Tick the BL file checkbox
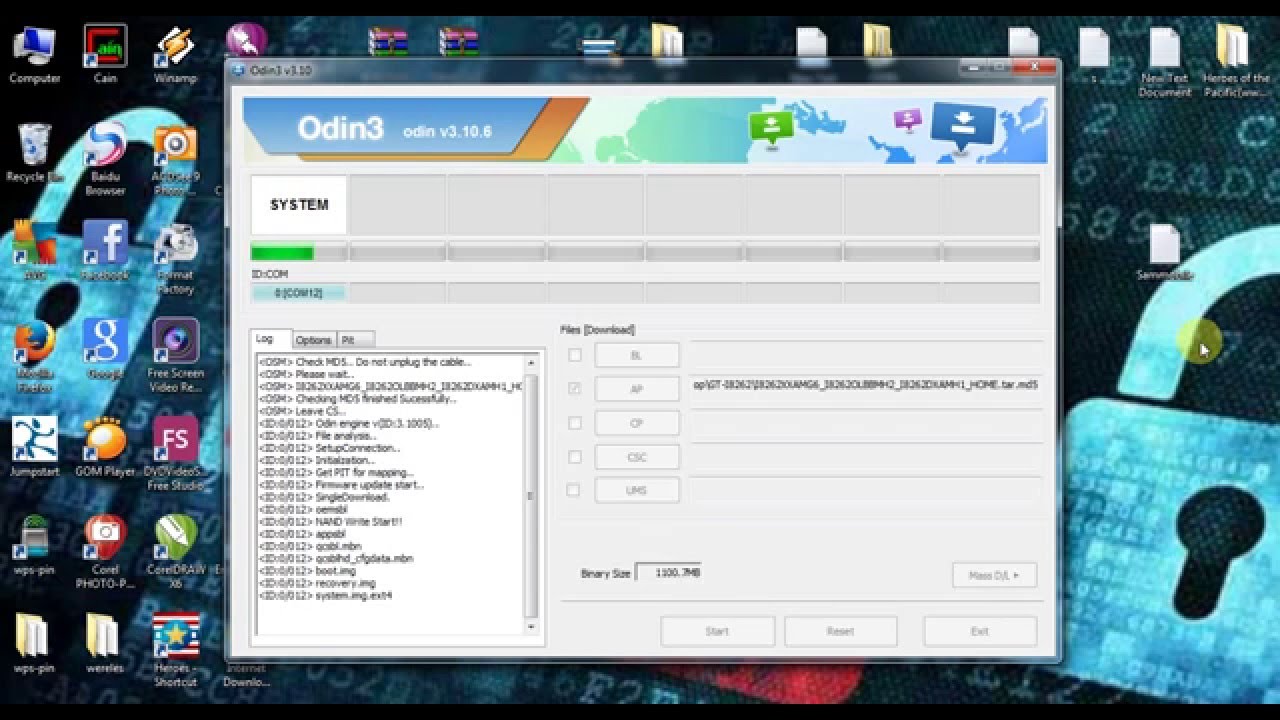Image resolution: width=1280 pixels, height=720 pixels. click(574, 355)
